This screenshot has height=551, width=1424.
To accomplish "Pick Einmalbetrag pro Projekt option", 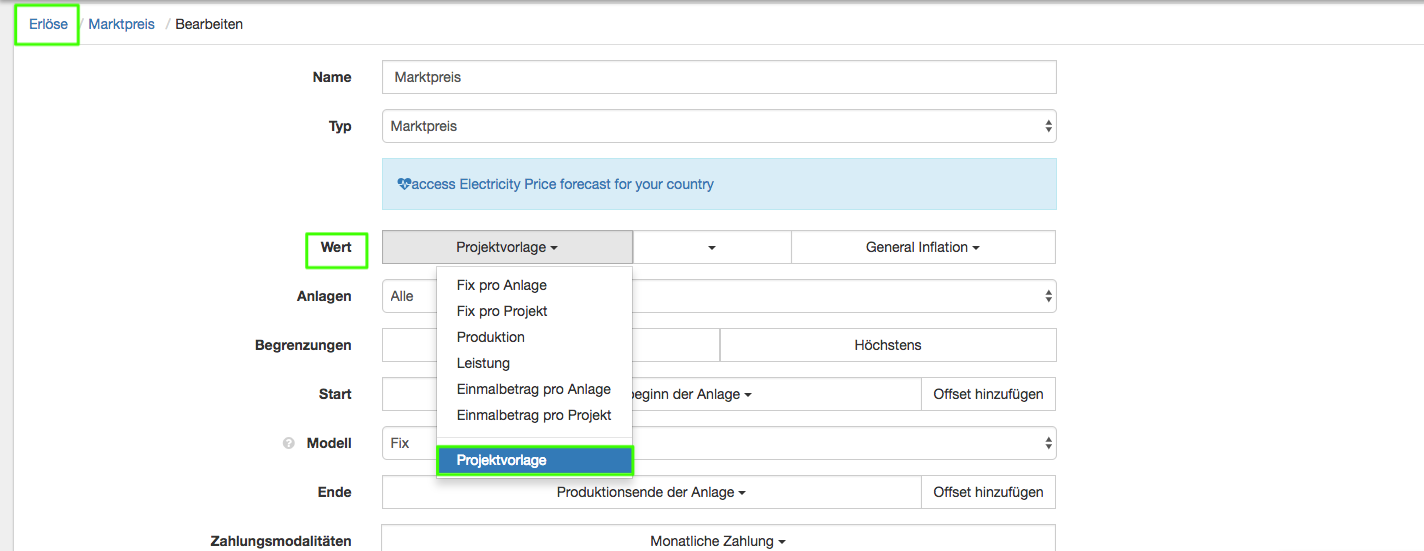I will click(x=533, y=415).
